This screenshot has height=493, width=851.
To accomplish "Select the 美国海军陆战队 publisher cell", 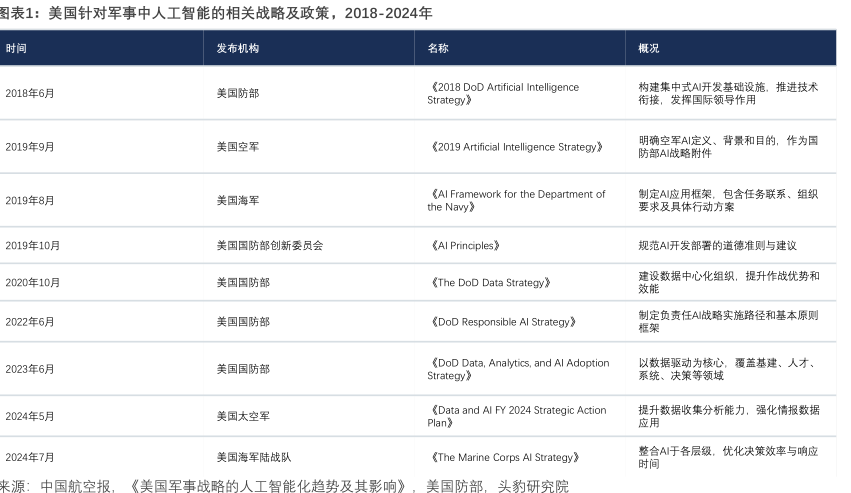I will click(x=254, y=457).
